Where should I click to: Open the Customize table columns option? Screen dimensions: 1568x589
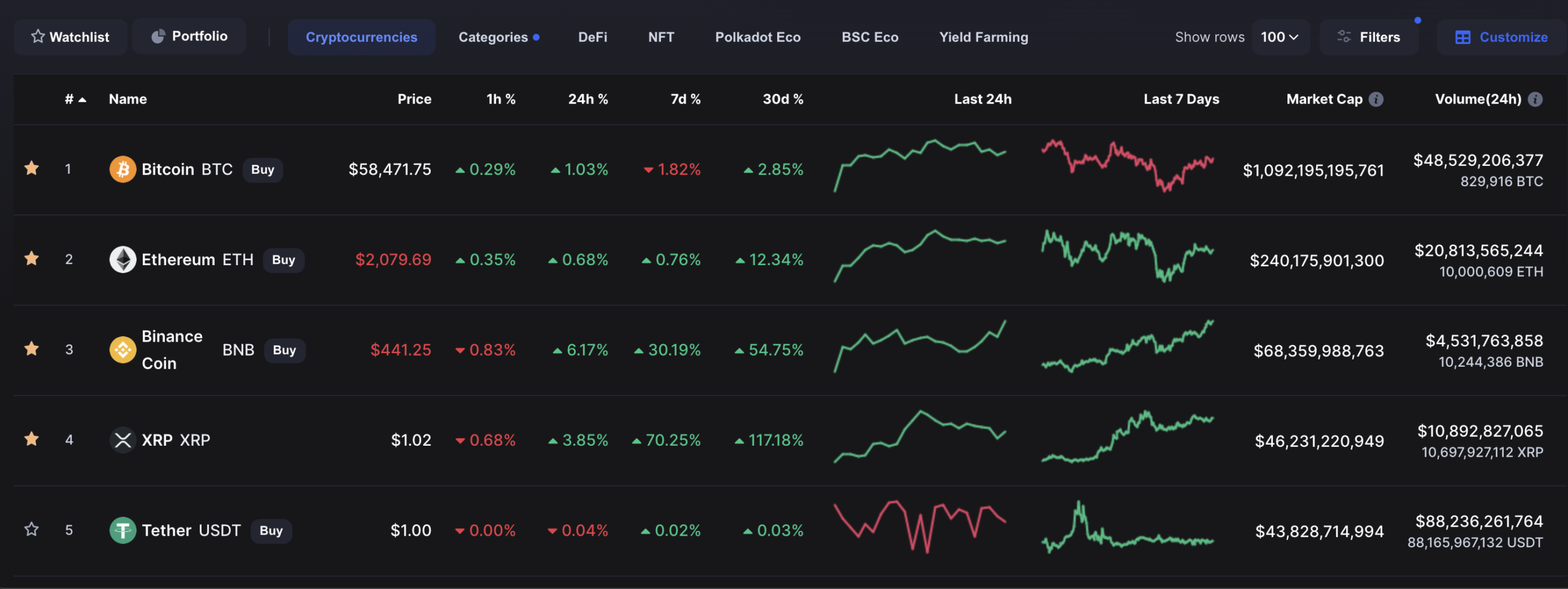pyautogui.click(x=1501, y=37)
